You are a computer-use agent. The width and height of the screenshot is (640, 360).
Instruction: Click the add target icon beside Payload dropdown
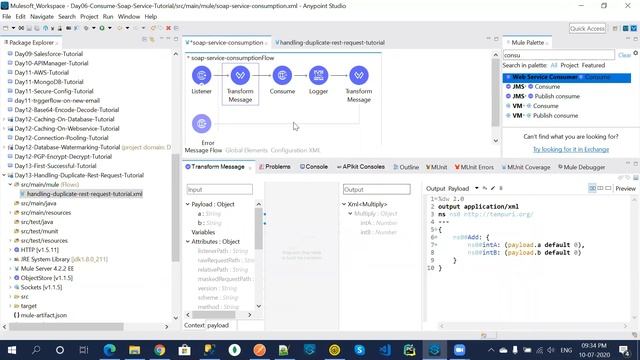pos(484,188)
